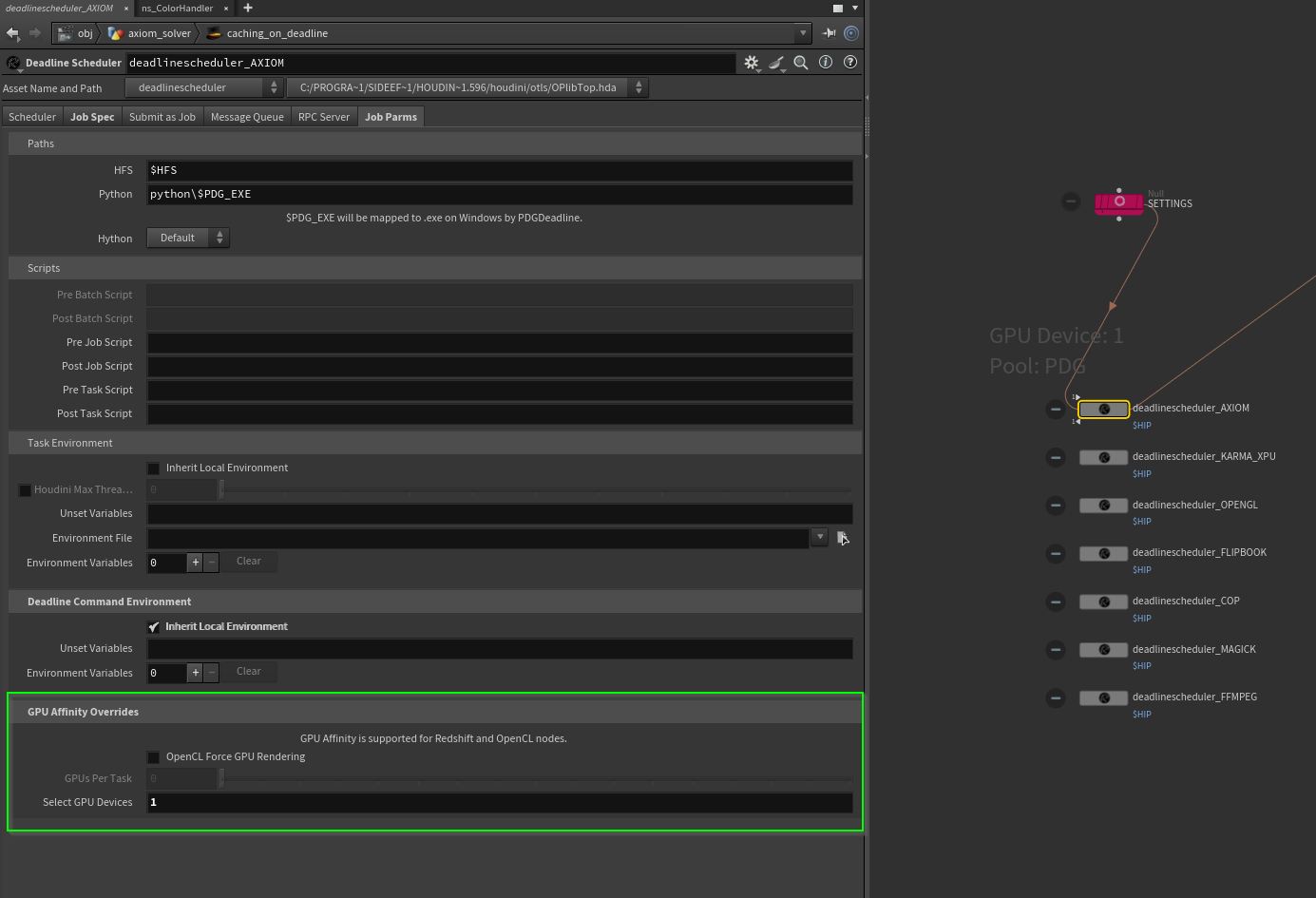
Task: Uncheck Deadline Command Inherit Local Environment
Action: tap(154, 627)
